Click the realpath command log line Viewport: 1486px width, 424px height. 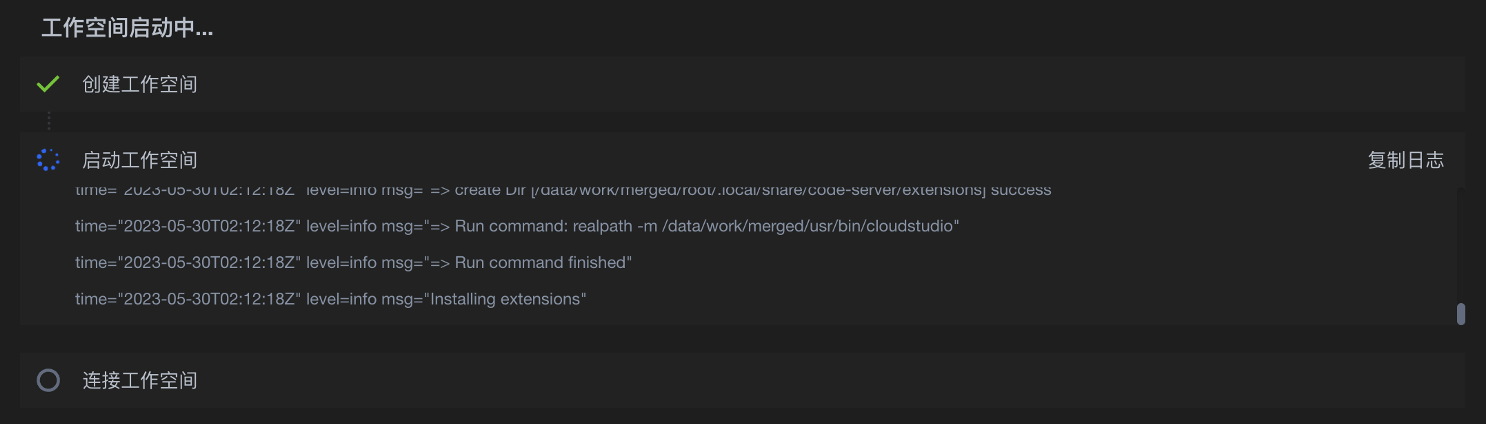517,227
